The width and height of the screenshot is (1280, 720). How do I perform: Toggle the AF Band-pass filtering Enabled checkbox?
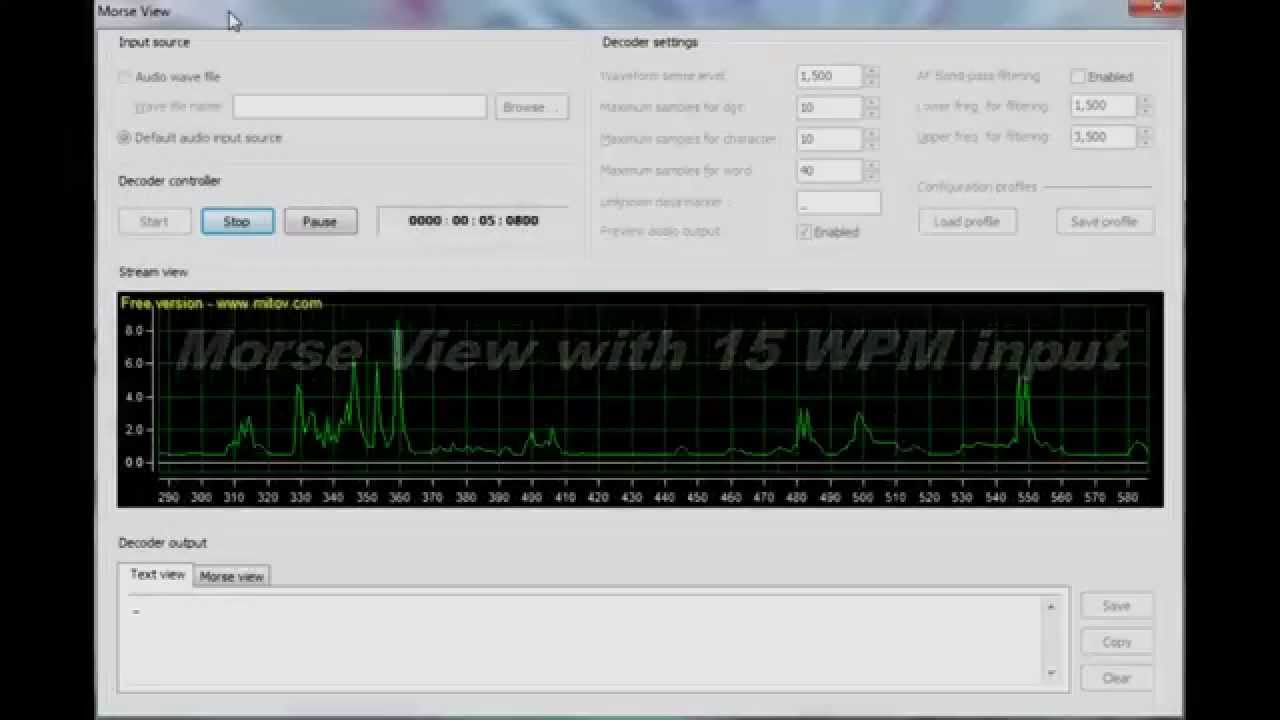pyautogui.click(x=1078, y=77)
